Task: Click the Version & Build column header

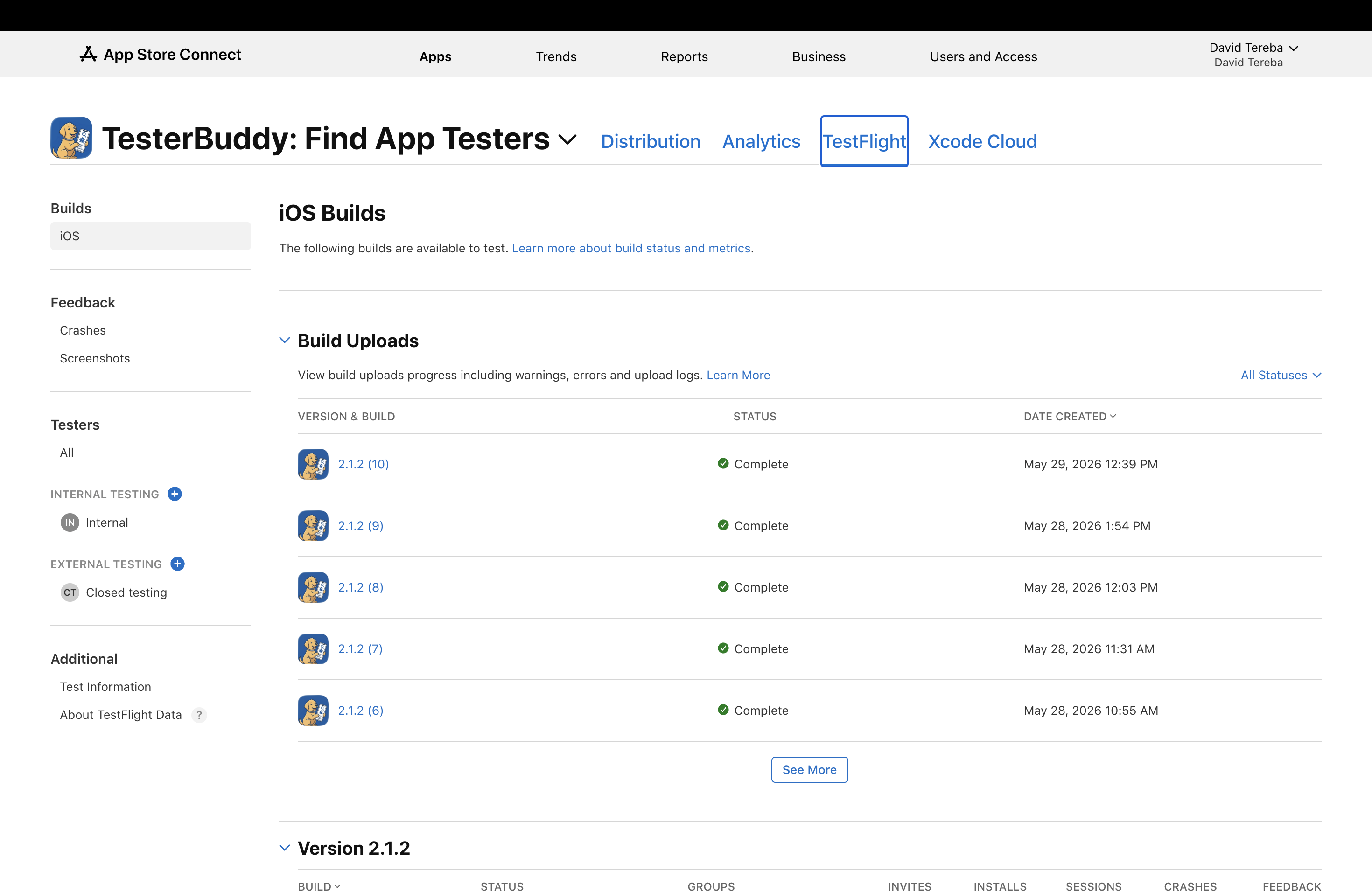Action: coord(346,416)
